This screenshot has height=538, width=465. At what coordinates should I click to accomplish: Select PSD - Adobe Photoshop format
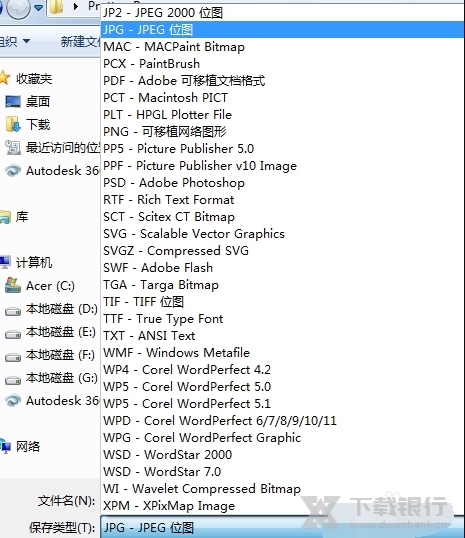pos(282,183)
